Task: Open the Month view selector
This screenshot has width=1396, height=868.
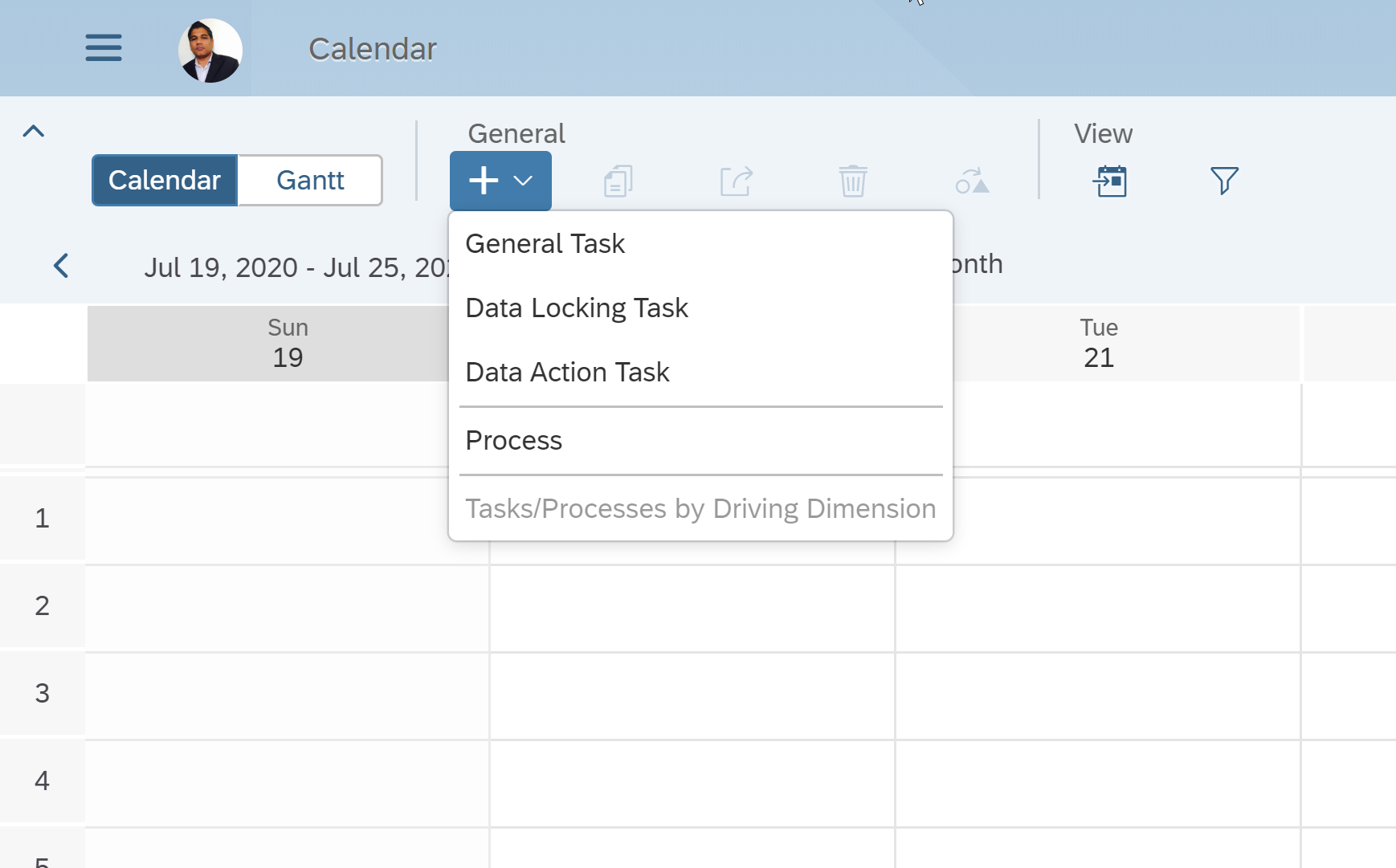Action: point(977,263)
